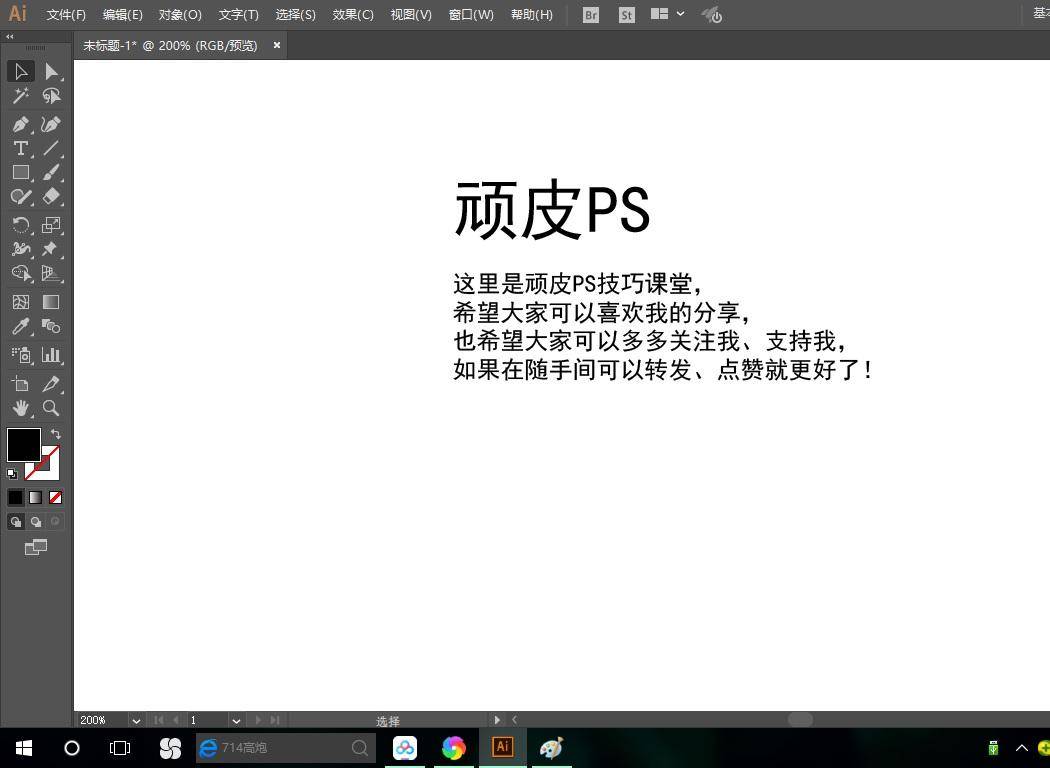
Task: Select the Rotate tool
Action: pyautogui.click(x=21, y=225)
